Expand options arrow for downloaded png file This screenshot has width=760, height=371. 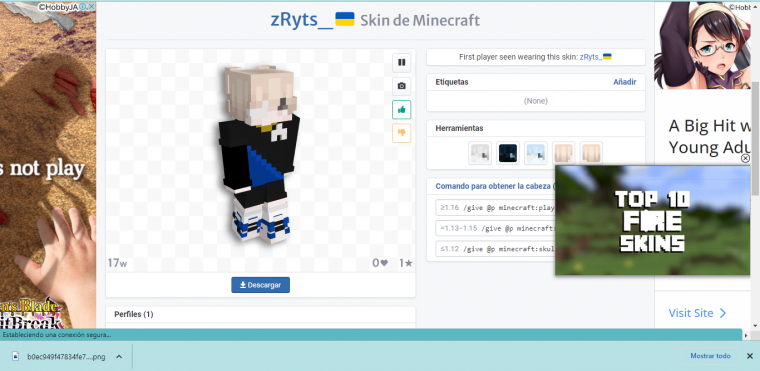coord(119,356)
